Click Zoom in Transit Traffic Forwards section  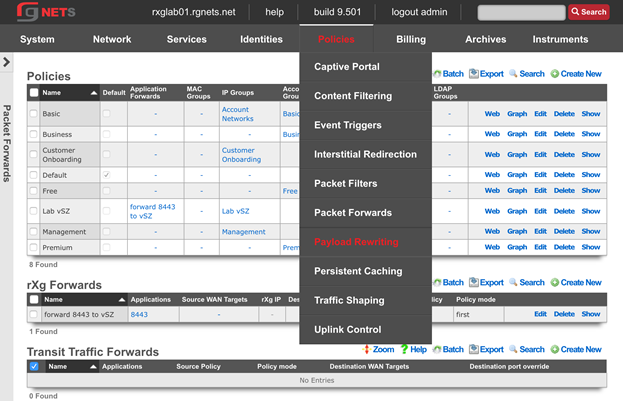coord(378,349)
